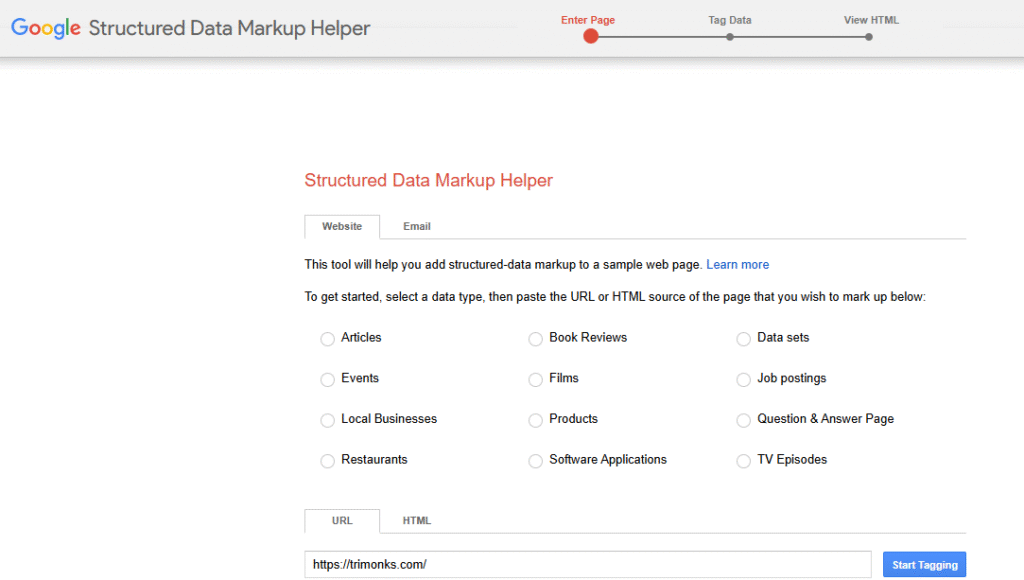This screenshot has height=580, width=1024.
Task: Switch to the HTML source tab
Action: pyautogui.click(x=417, y=521)
